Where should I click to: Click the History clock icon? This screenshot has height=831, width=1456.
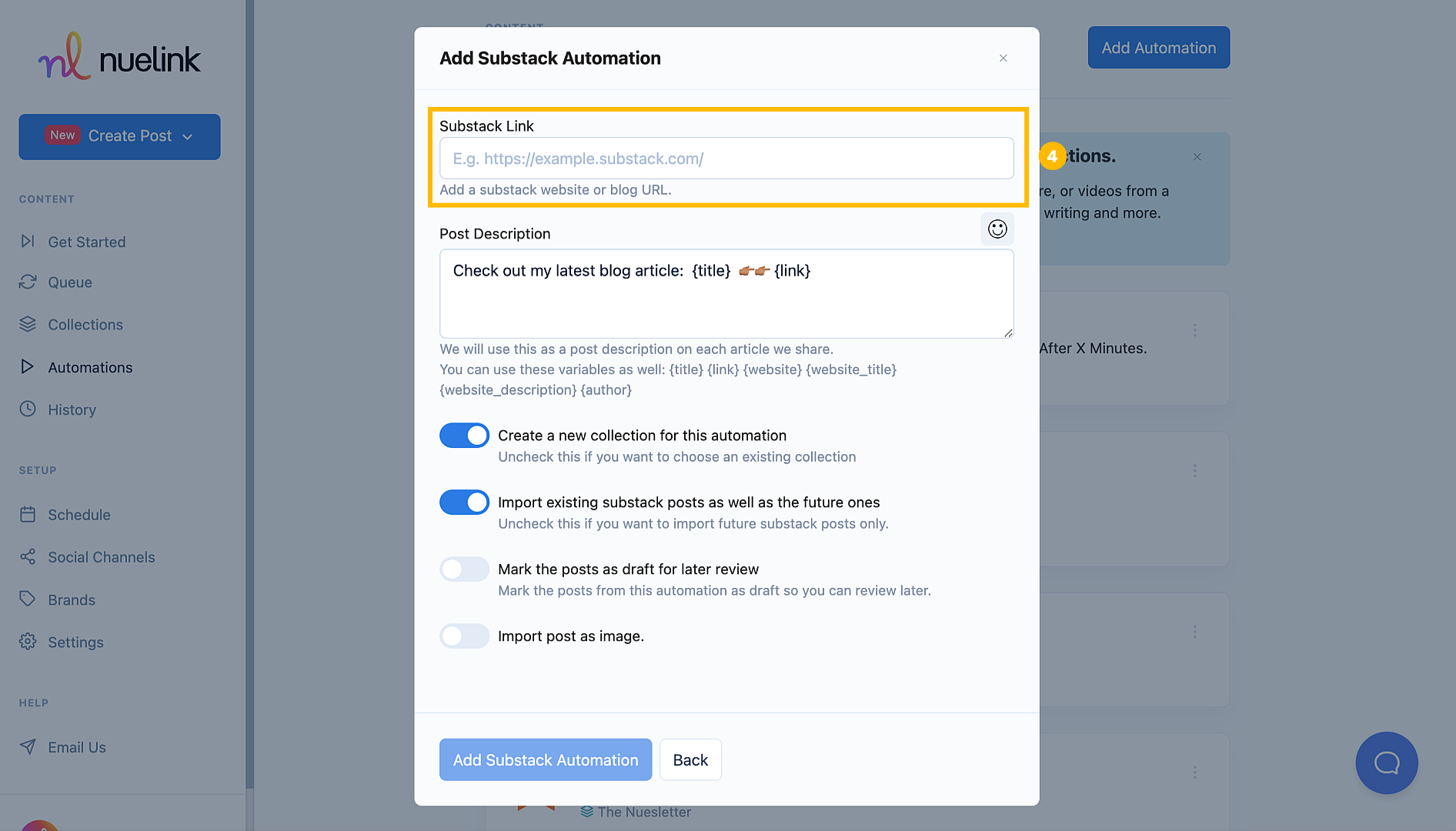pos(28,409)
